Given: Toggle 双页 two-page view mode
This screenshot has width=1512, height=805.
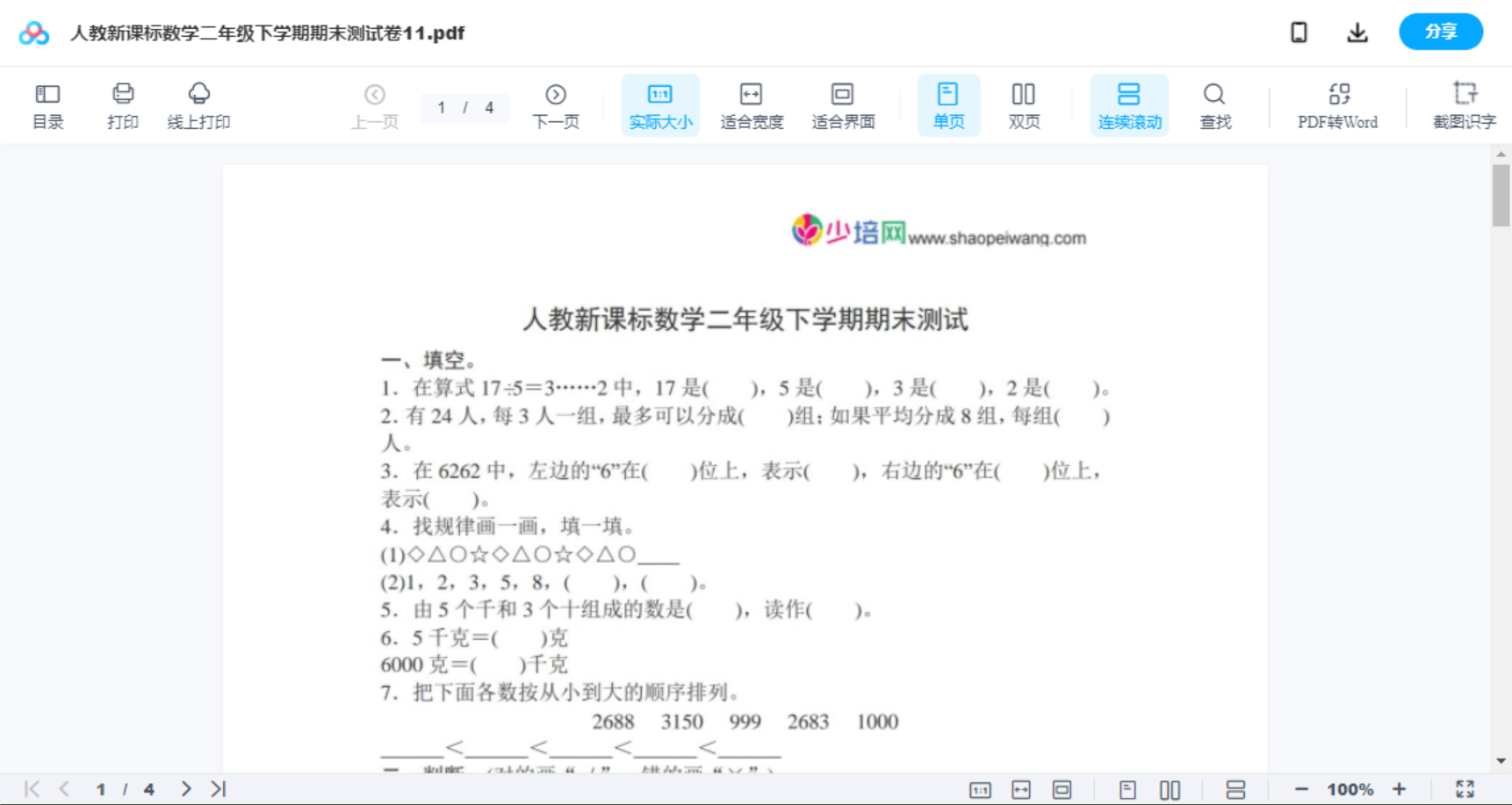Looking at the screenshot, I should (1023, 104).
